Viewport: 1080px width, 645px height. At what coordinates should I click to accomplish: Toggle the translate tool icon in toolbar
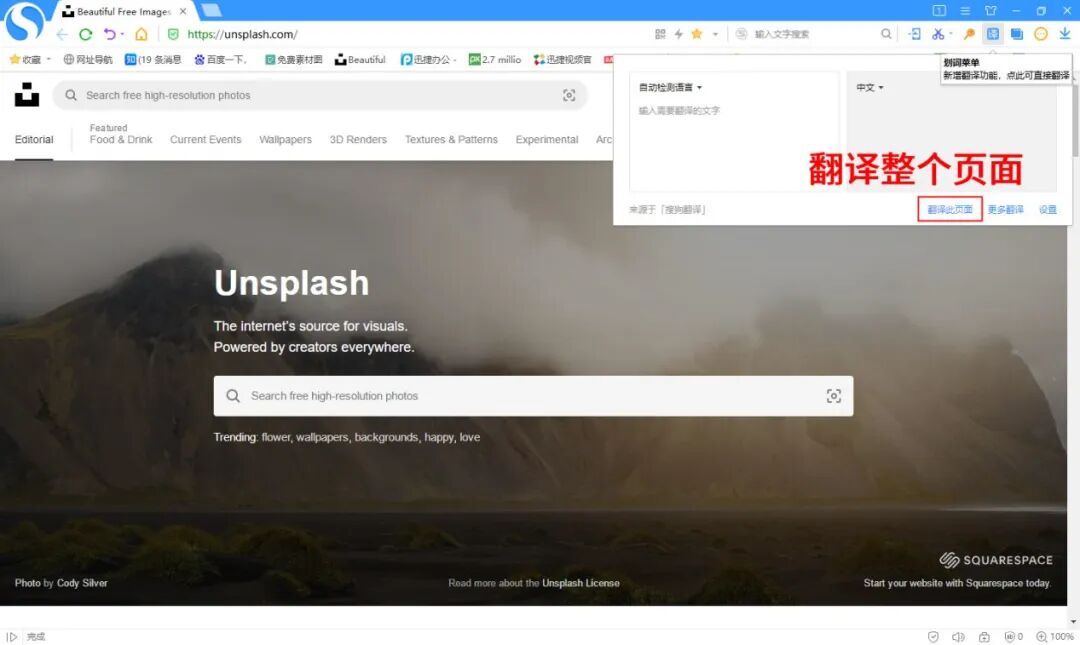993,34
